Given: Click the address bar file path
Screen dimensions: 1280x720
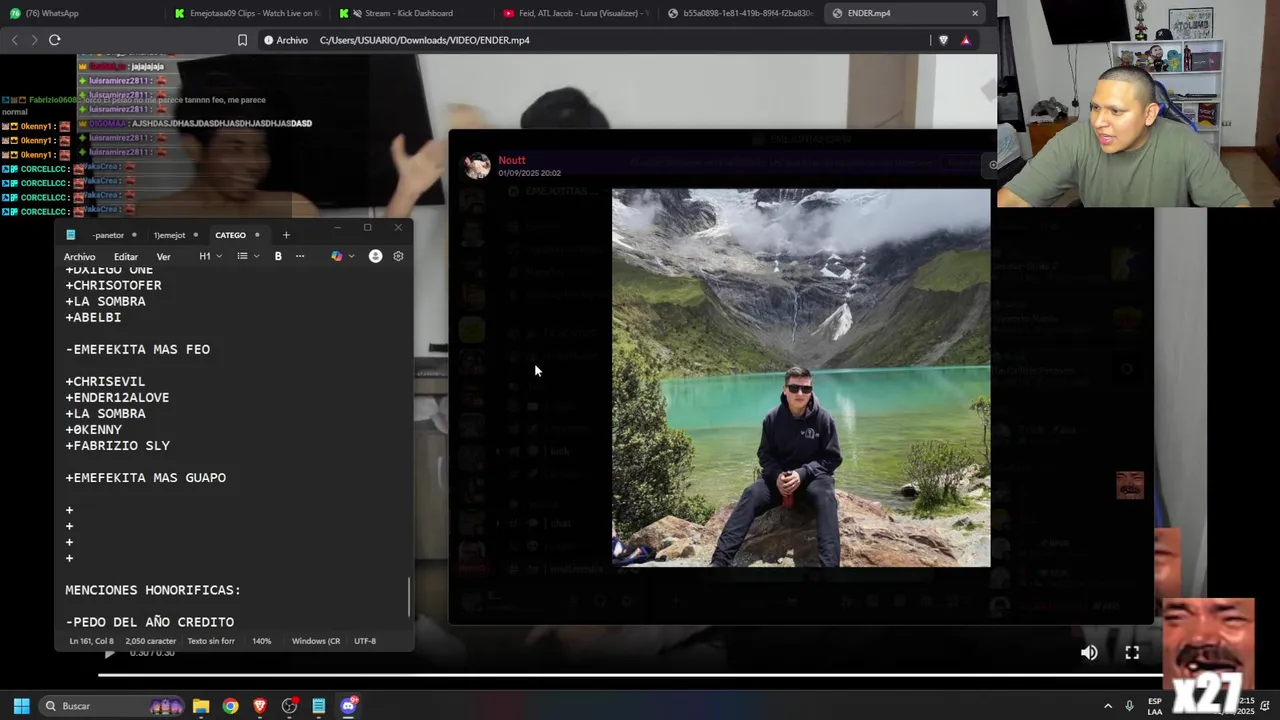Looking at the screenshot, I should click(425, 40).
